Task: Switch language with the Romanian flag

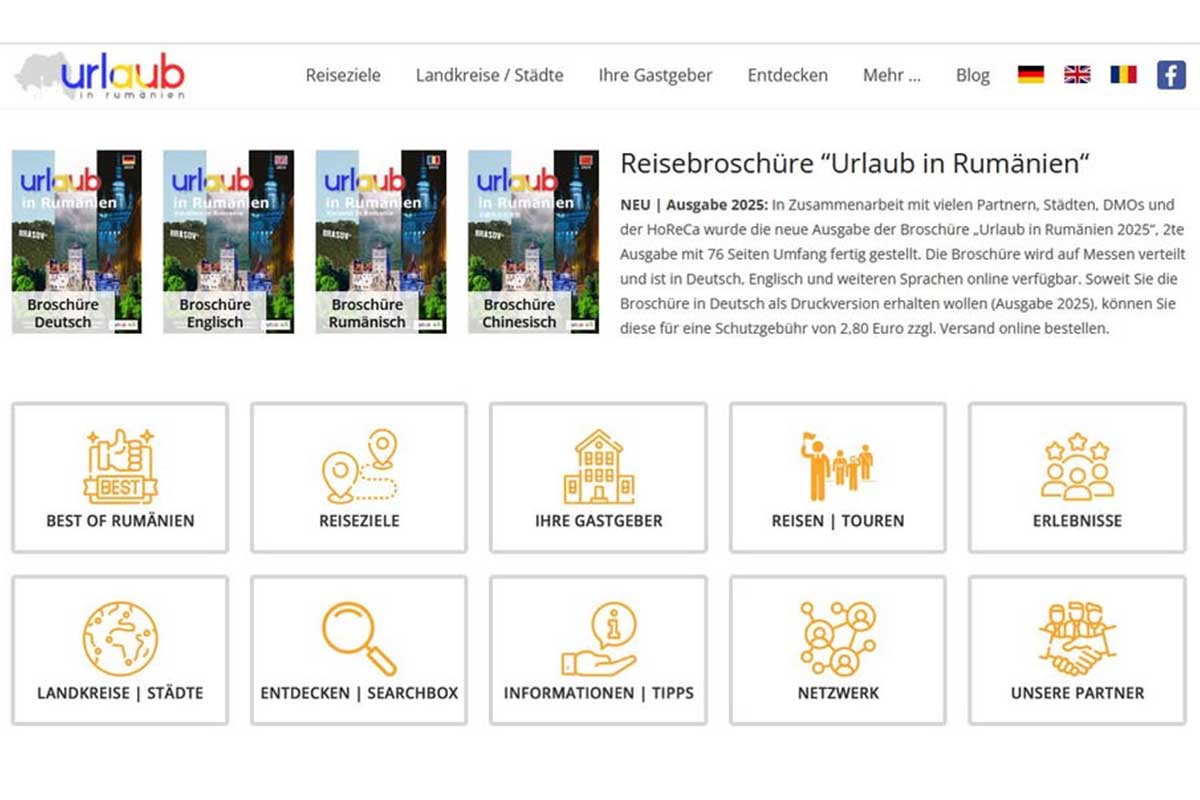Action: click(1123, 74)
